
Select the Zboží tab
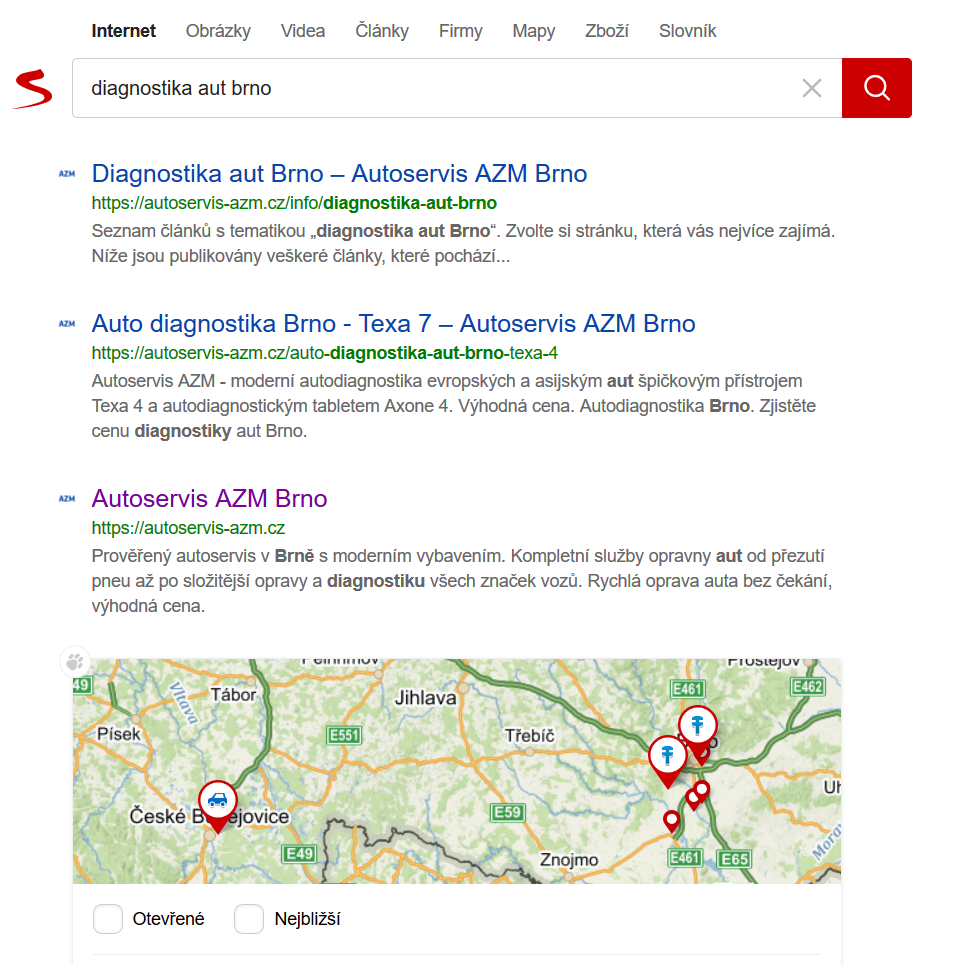pyautogui.click(x=607, y=31)
